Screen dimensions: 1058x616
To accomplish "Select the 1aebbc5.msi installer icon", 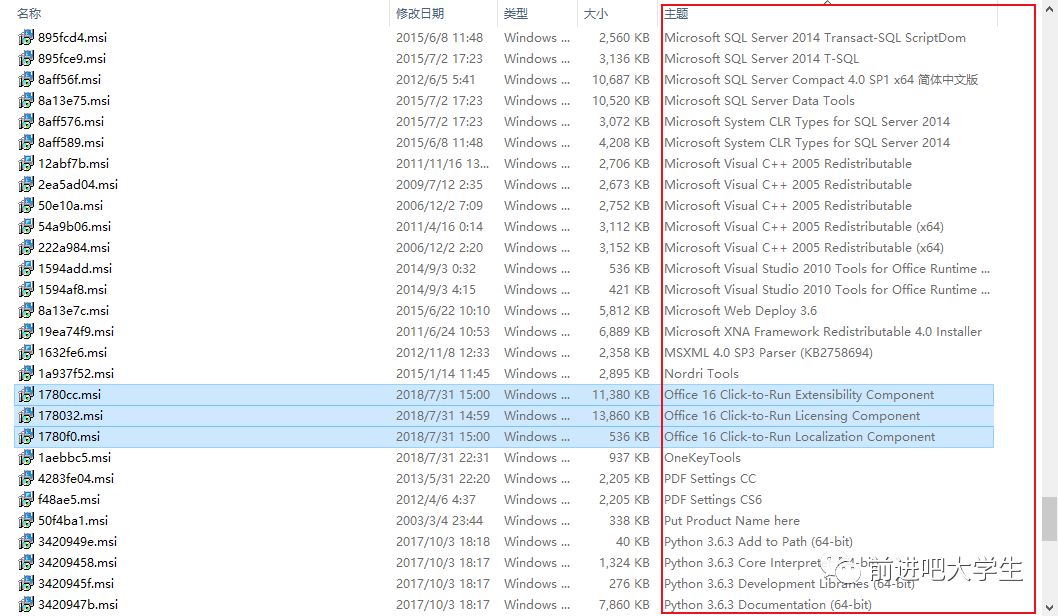I will (26, 457).
